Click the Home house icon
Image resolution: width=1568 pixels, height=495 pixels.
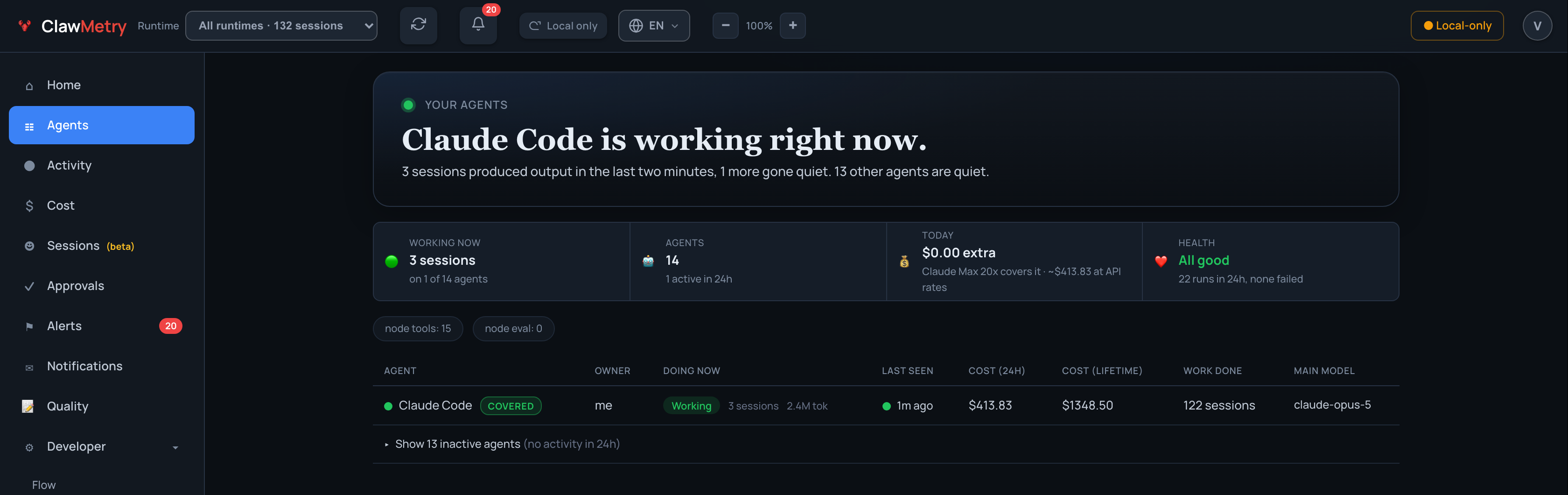pos(29,86)
